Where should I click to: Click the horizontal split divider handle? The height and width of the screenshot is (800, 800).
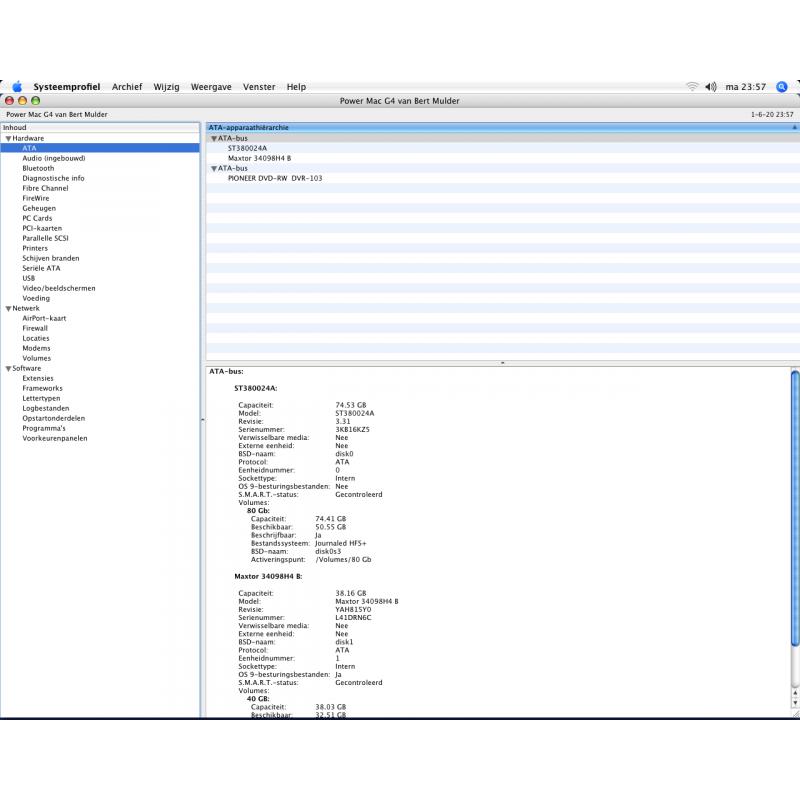coord(503,363)
